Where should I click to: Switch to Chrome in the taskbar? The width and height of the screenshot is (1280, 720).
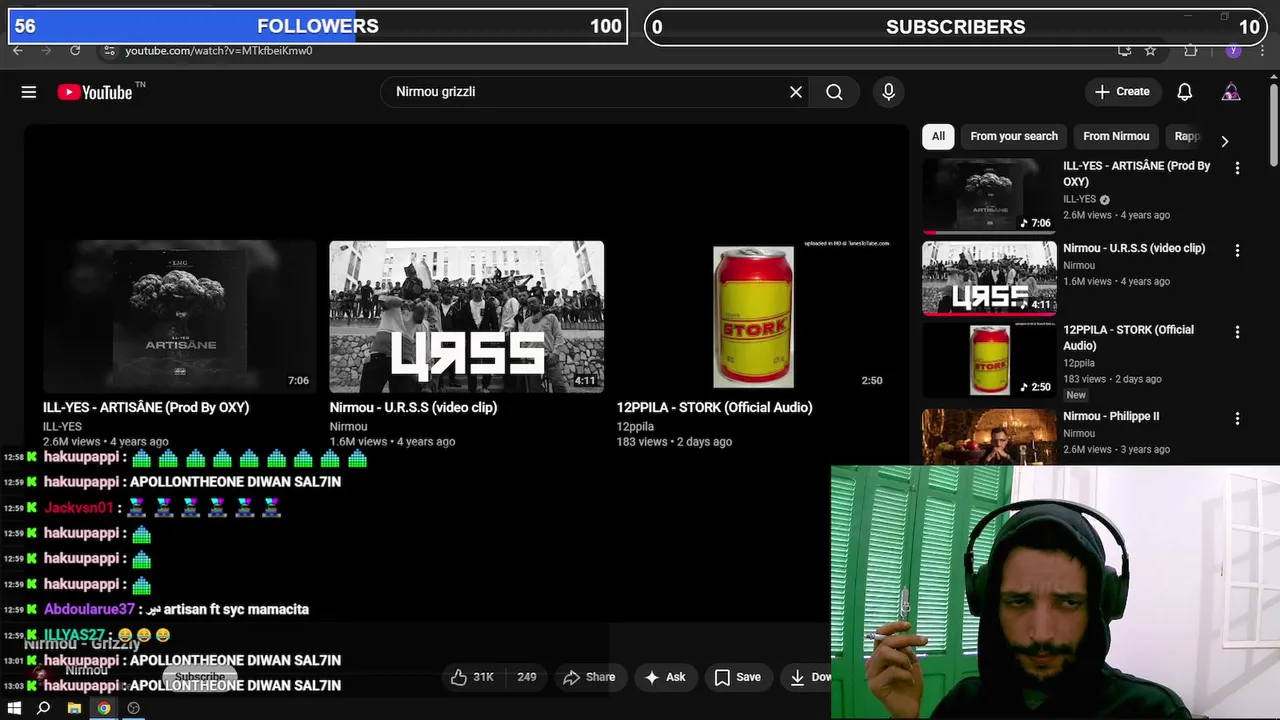[104, 708]
